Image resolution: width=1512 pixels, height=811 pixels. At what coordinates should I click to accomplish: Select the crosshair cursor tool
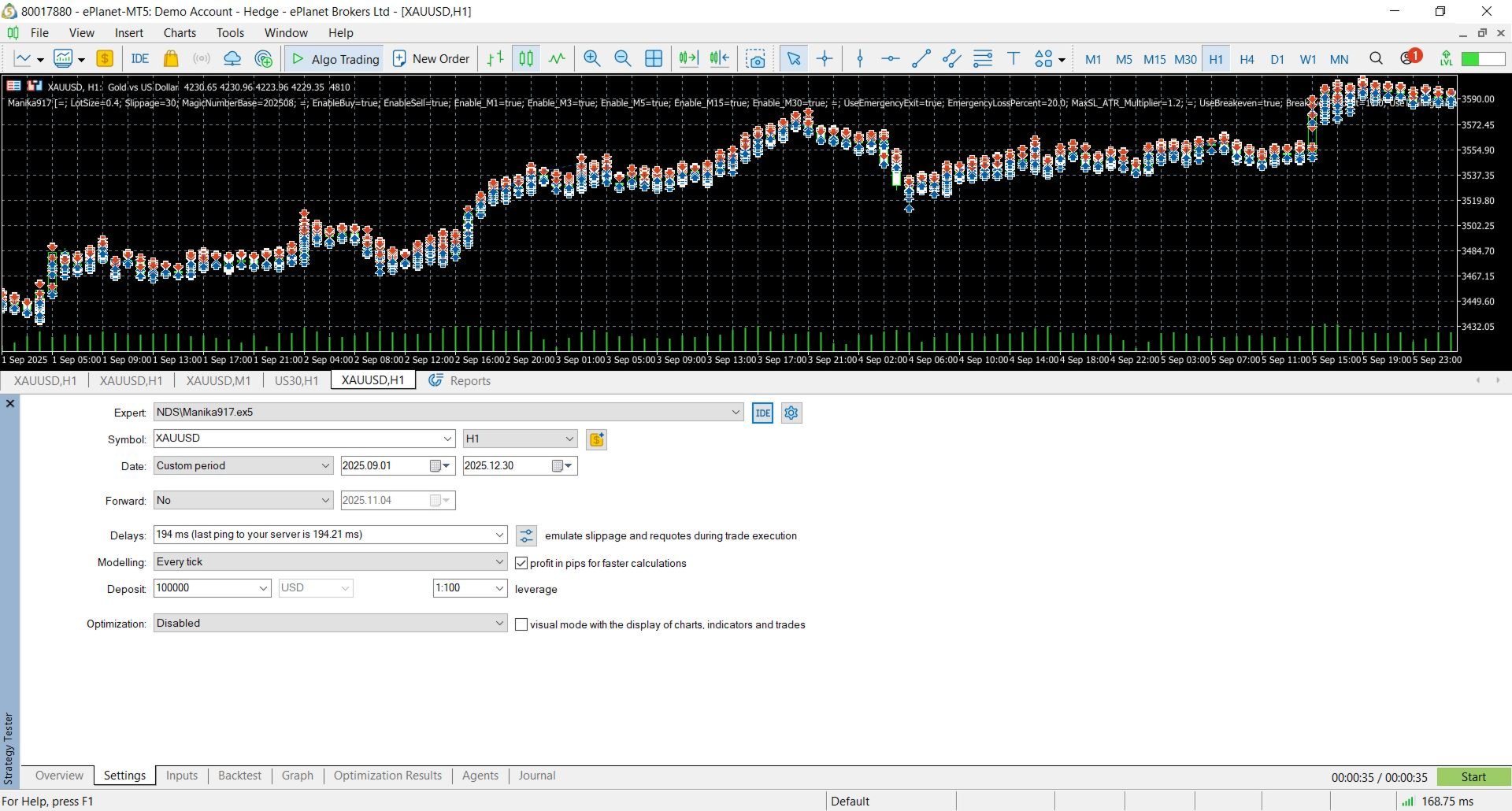coord(825,59)
